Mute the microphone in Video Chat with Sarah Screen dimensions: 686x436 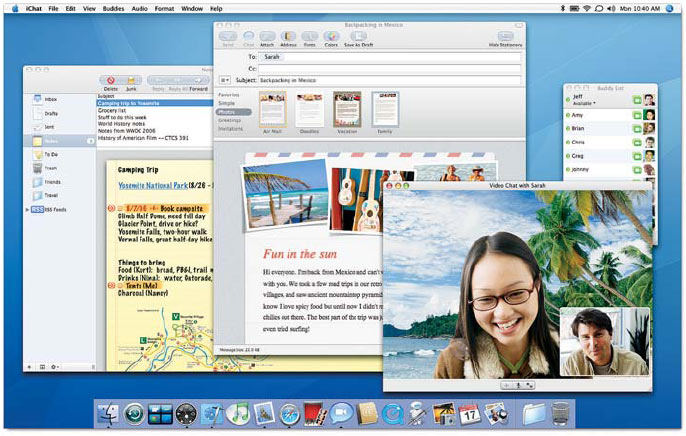517,384
